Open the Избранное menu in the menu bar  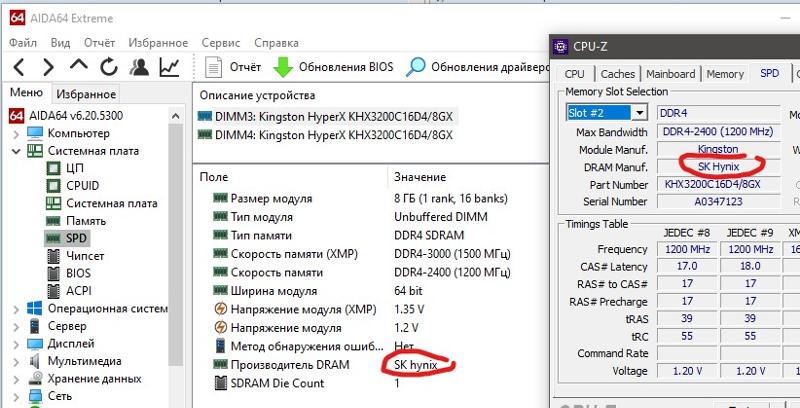(158, 43)
